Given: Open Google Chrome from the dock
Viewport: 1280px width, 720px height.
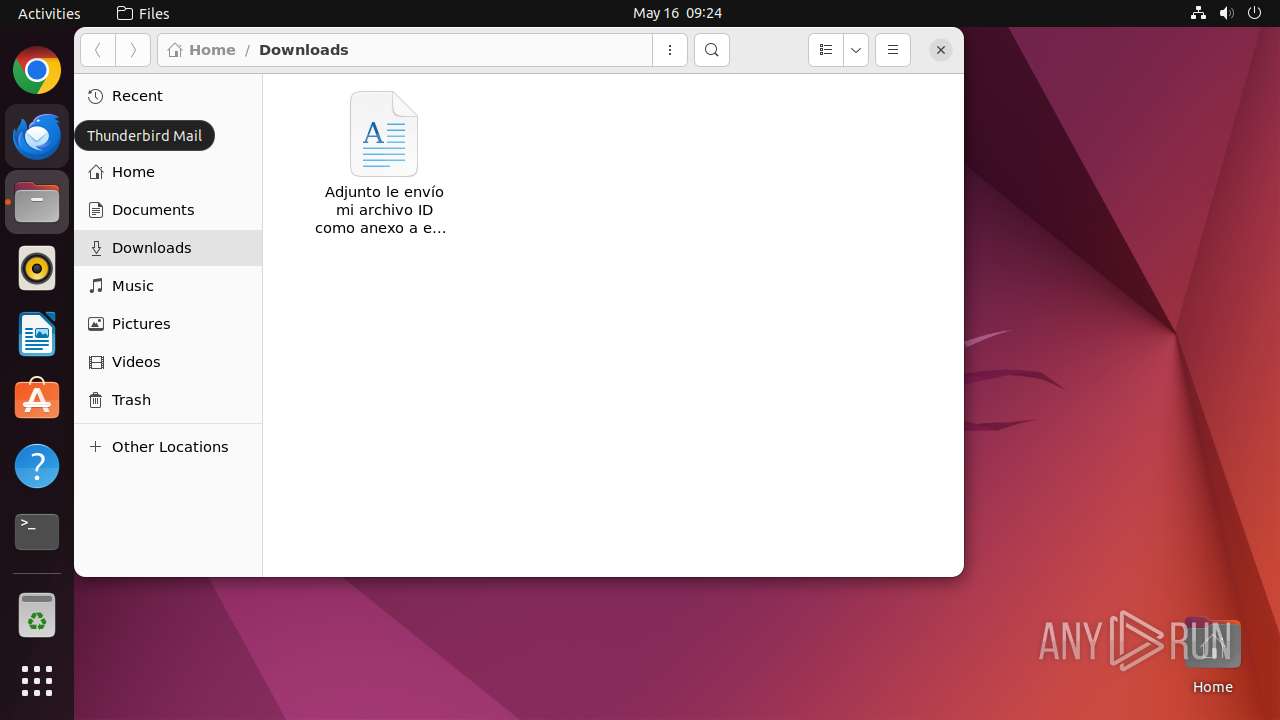Looking at the screenshot, I should click(x=37, y=71).
